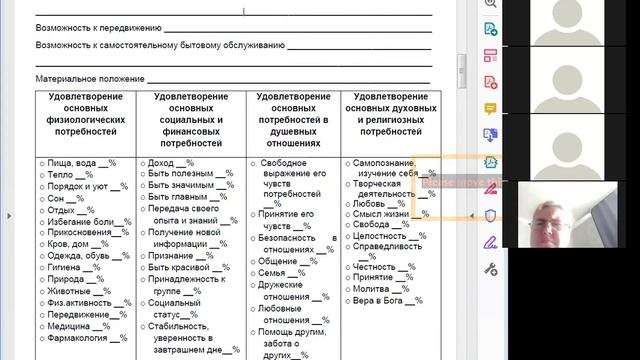The image size is (640, 360).
Task: Open the Combine Files tool
Action: pos(490,135)
